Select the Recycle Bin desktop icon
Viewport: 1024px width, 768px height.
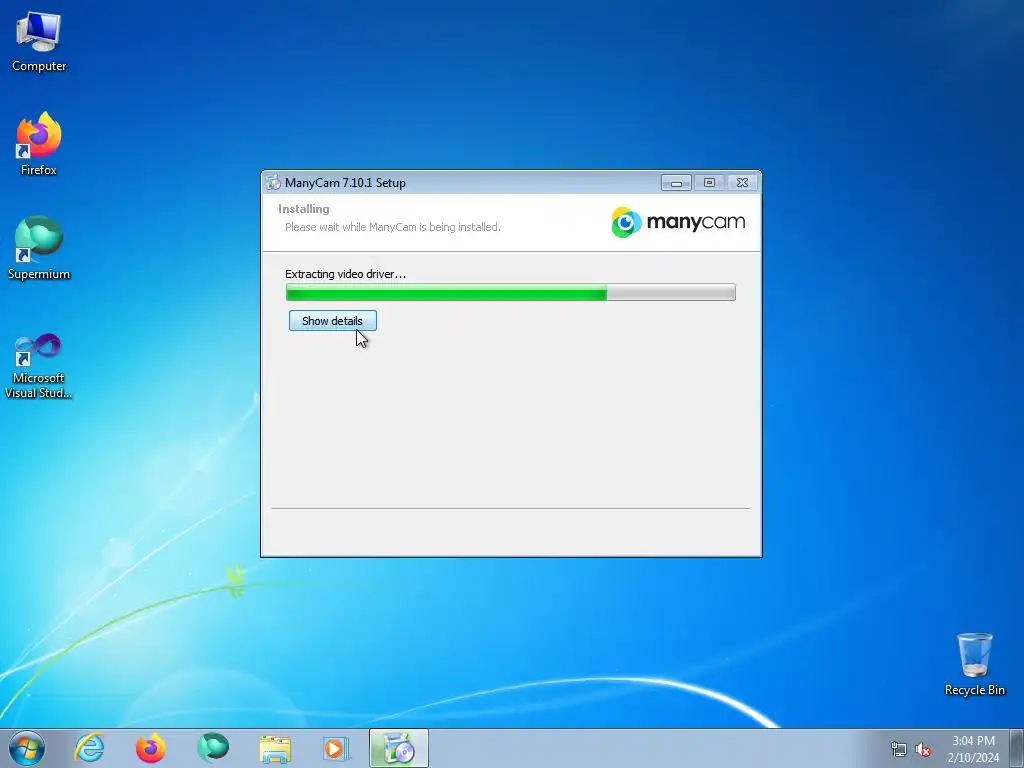tap(974, 664)
